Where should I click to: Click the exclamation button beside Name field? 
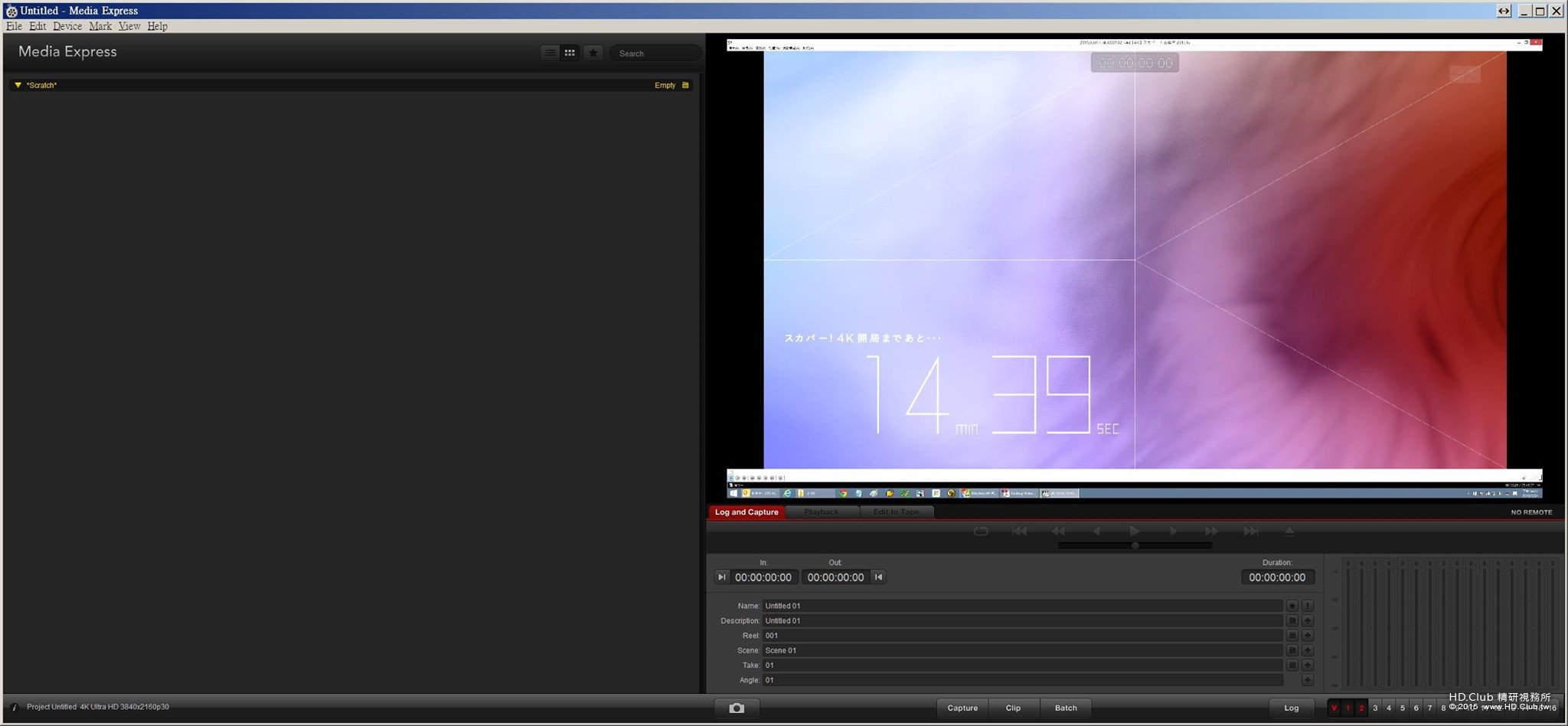(x=1308, y=606)
